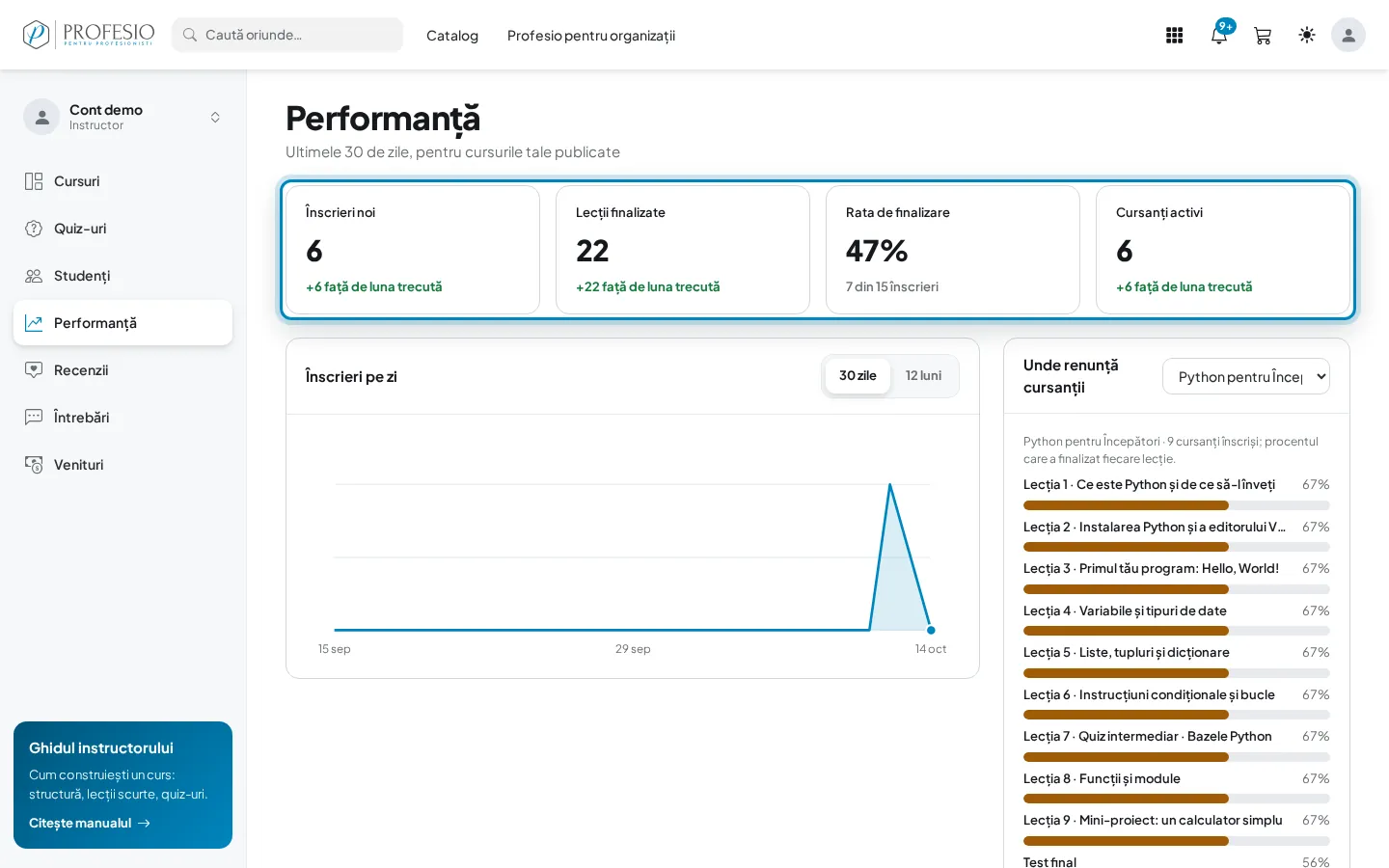Open the user avatar menu
The width and height of the screenshot is (1389, 868).
click(1348, 35)
